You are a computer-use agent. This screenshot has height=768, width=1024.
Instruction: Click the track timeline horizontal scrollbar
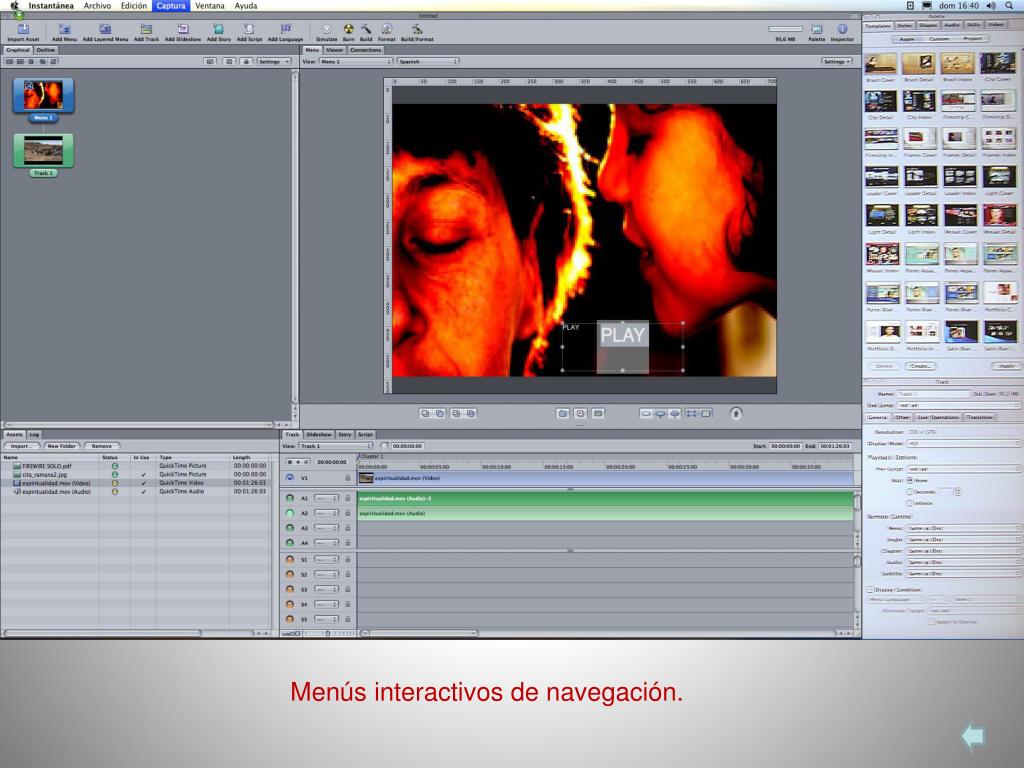tap(421, 633)
